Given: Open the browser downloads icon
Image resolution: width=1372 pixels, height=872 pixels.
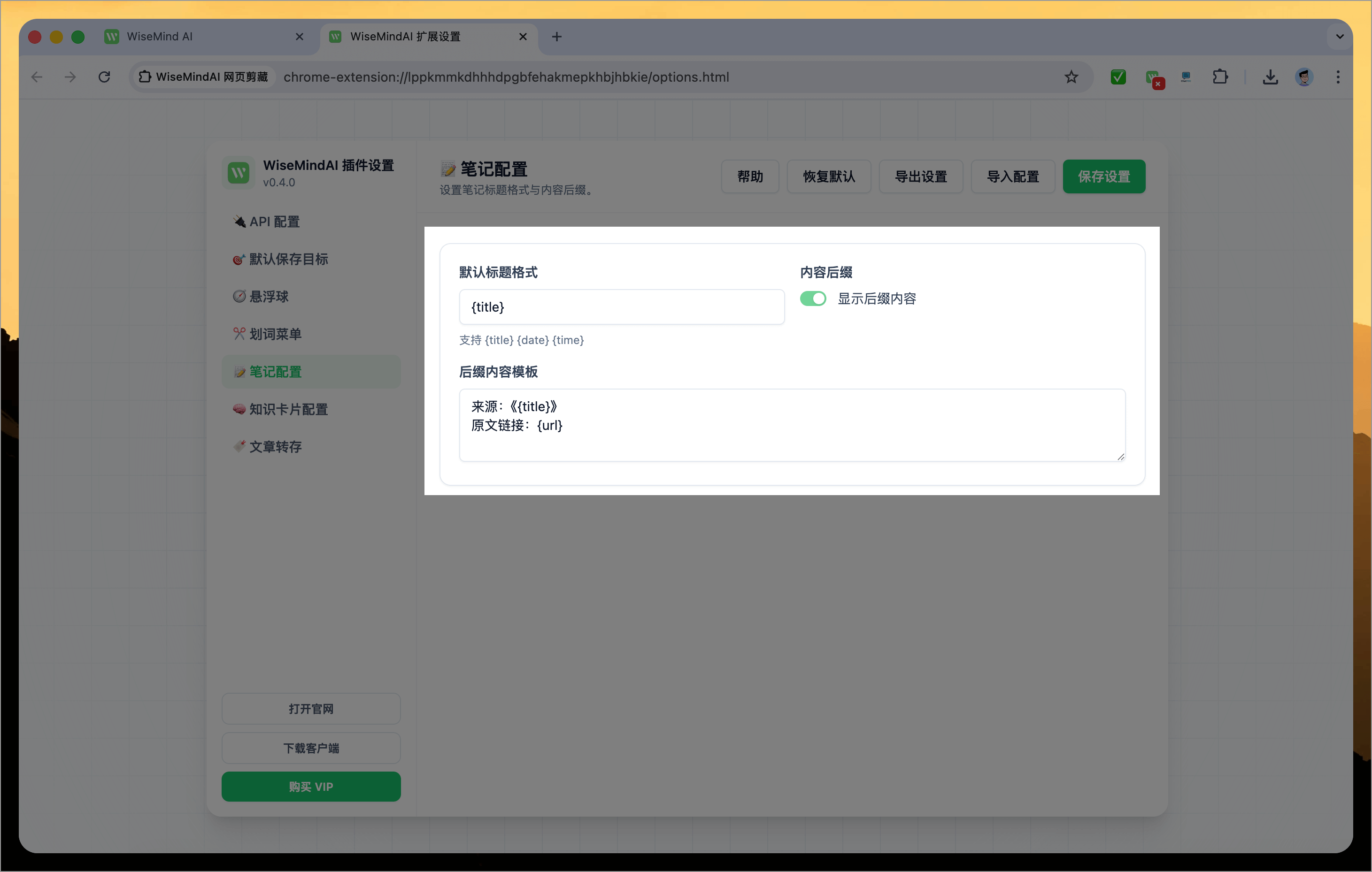Looking at the screenshot, I should (1270, 77).
